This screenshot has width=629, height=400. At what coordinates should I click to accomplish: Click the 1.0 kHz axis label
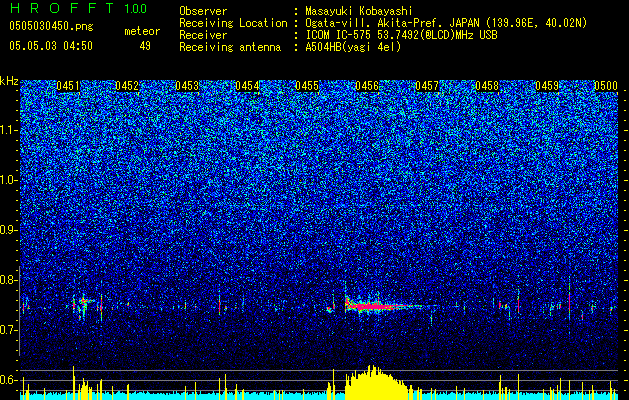coord(9,181)
